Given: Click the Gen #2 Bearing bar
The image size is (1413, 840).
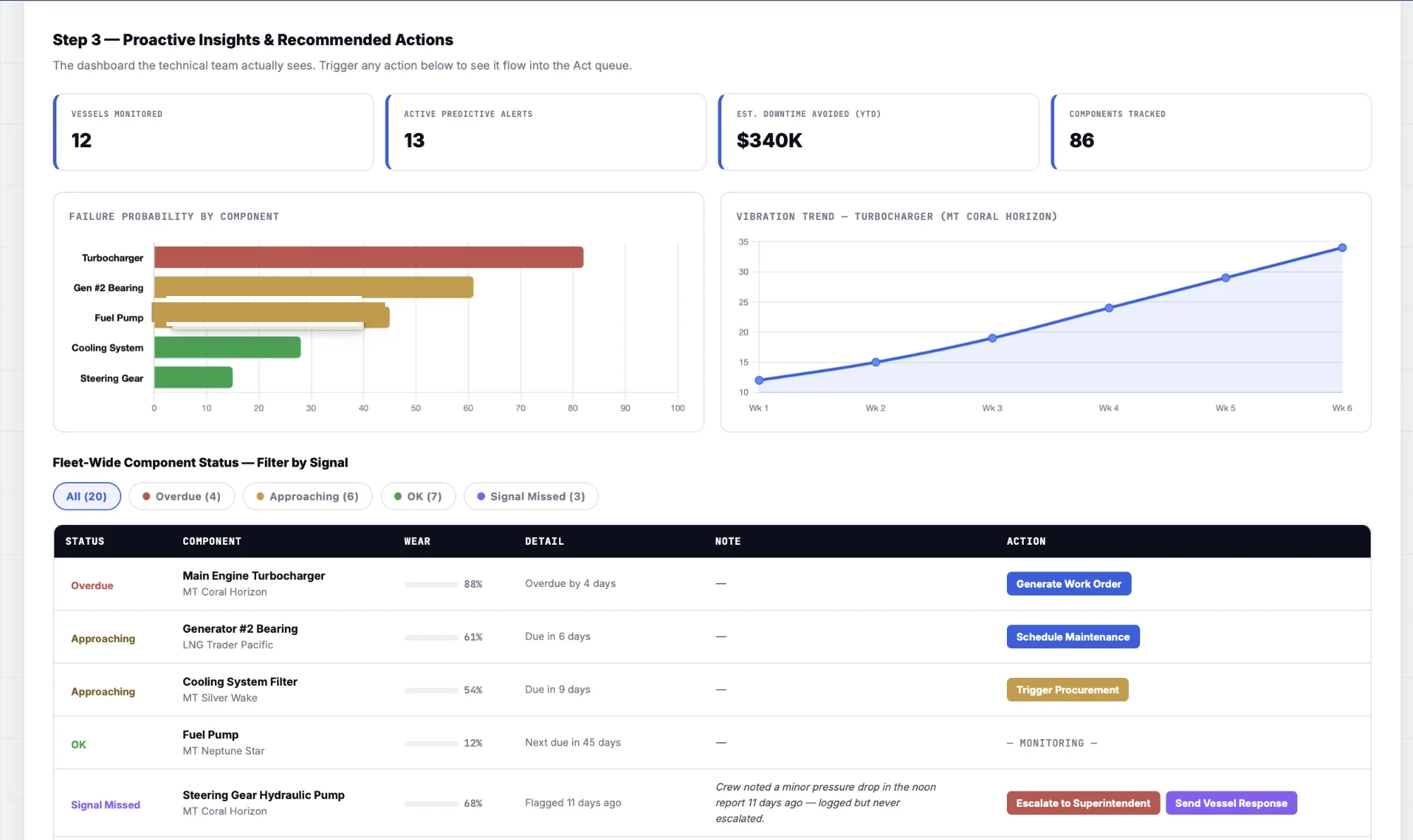Looking at the screenshot, I should [314, 287].
